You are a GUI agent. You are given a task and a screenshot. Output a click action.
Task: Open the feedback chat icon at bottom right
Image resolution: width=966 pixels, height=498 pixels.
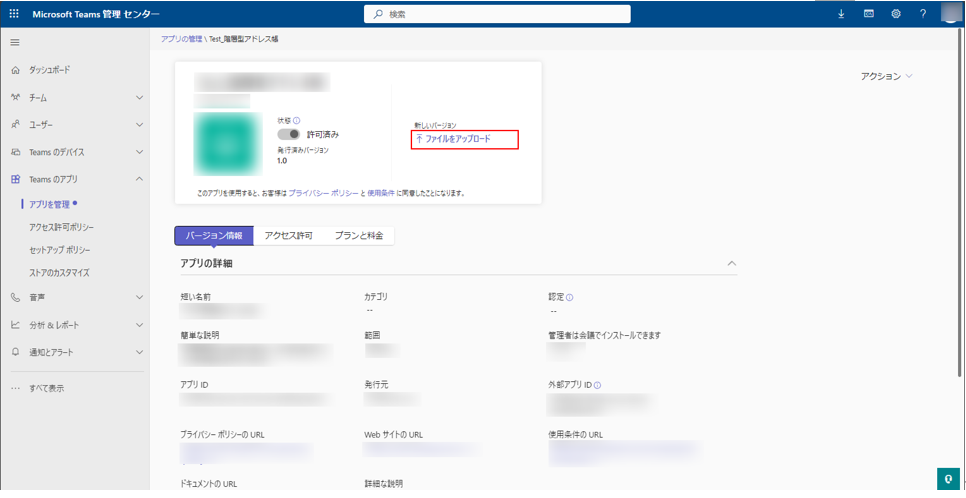948,478
